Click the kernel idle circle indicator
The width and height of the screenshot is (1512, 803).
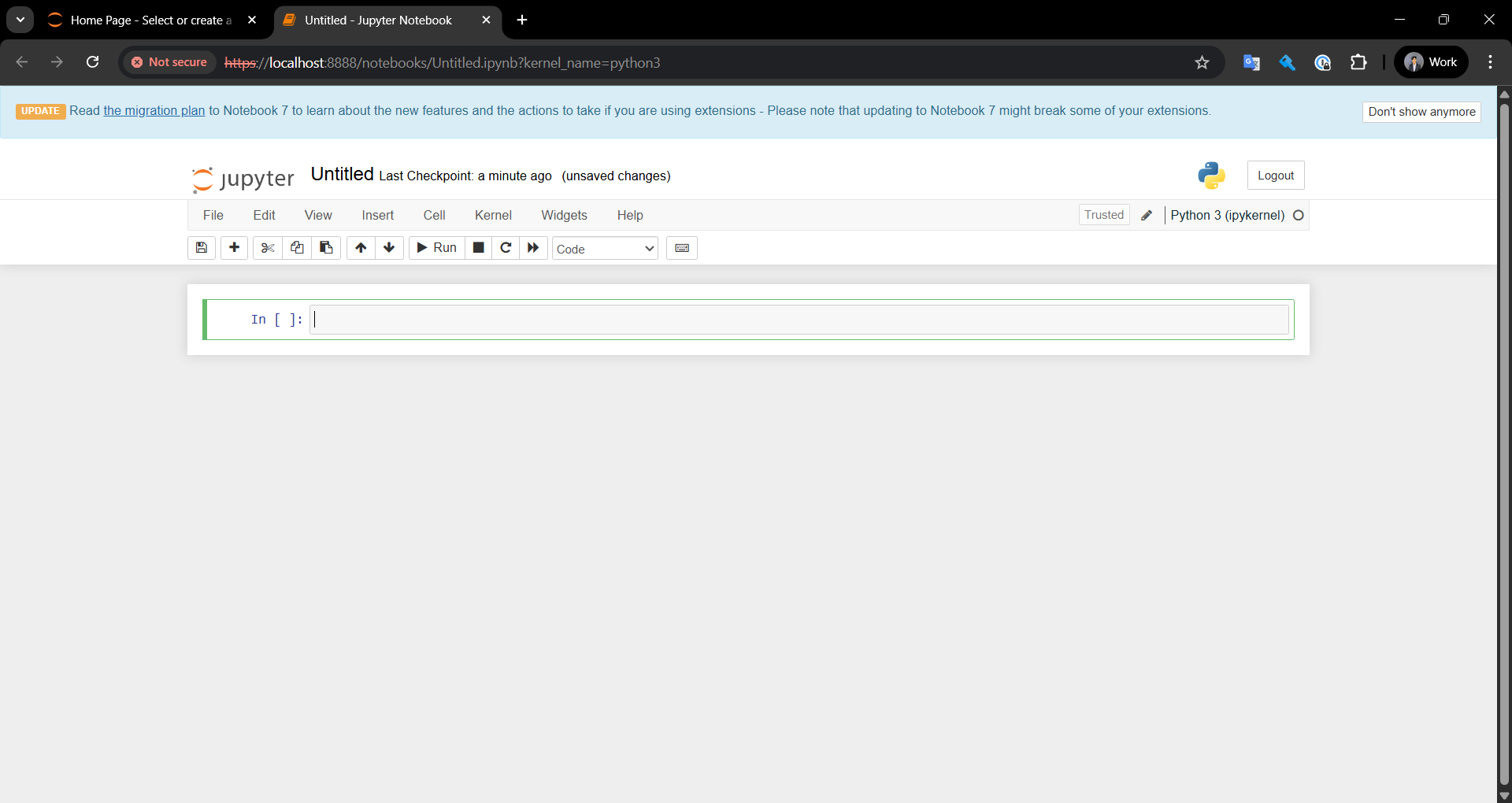[x=1299, y=215]
